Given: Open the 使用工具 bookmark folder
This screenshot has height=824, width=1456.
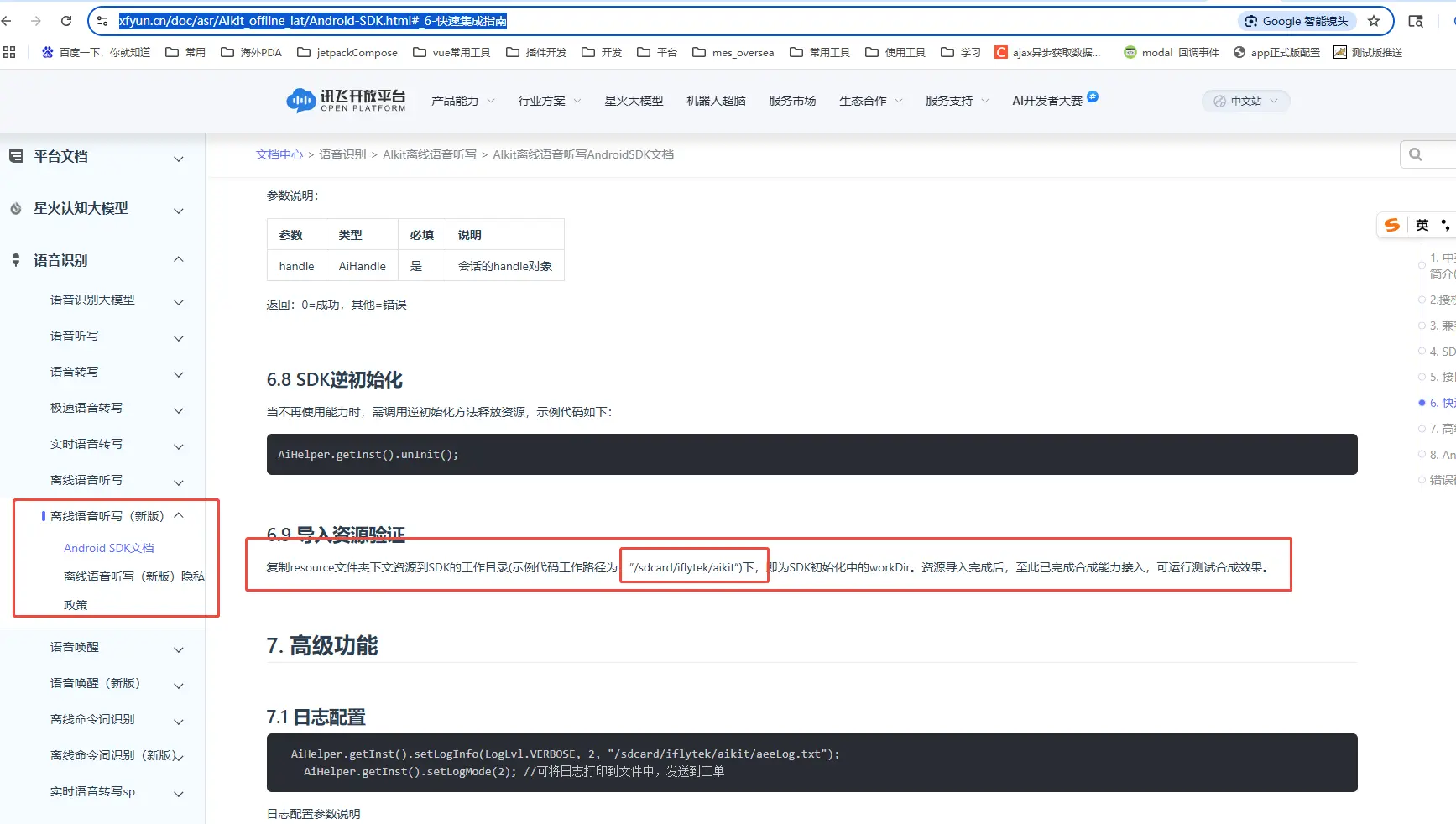Looking at the screenshot, I should coord(895,52).
